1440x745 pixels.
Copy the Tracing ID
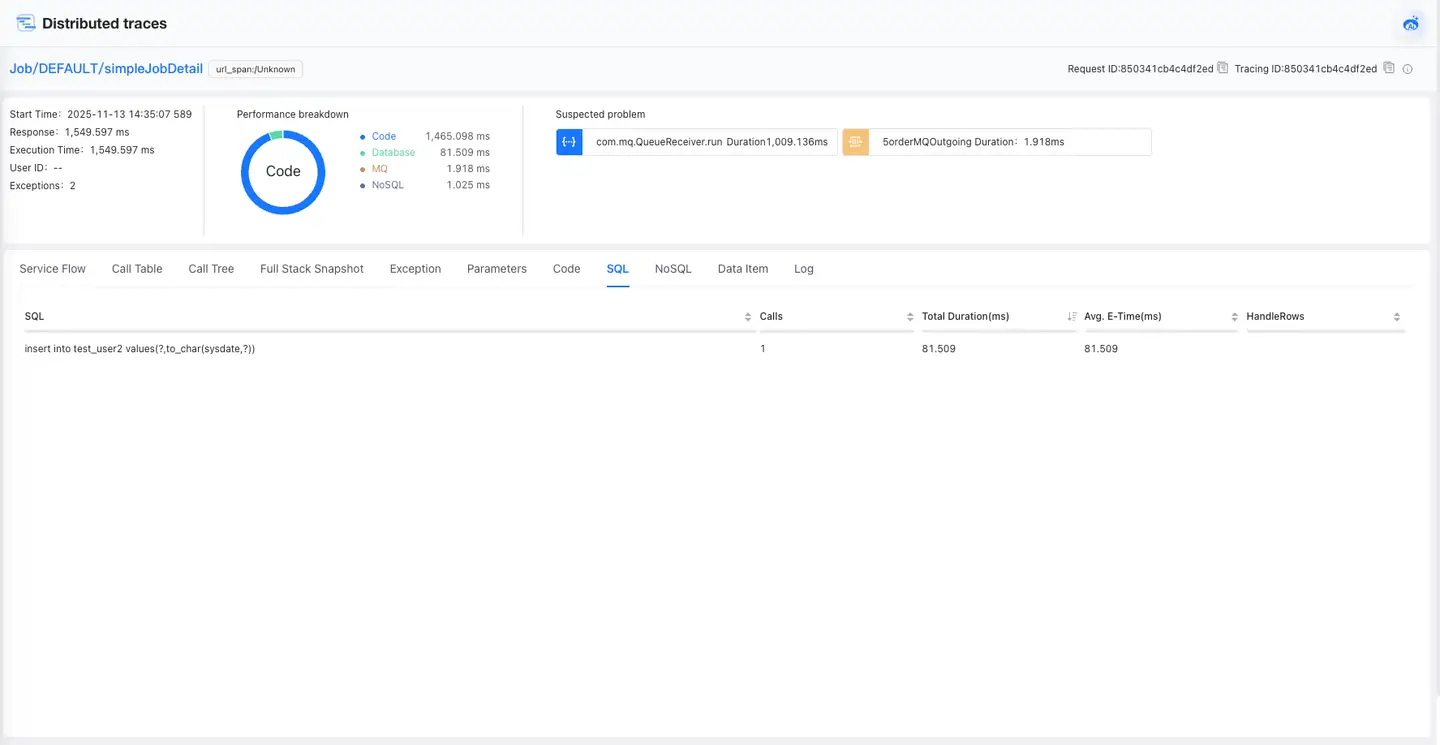[1388, 69]
